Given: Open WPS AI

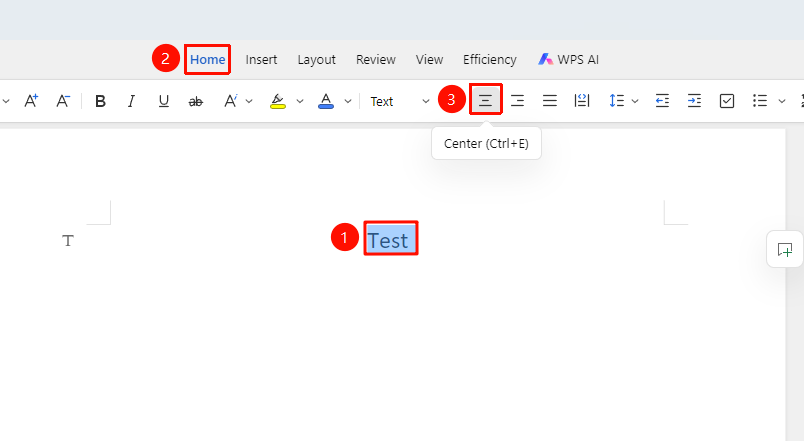Looking at the screenshot, I should 568,59.
